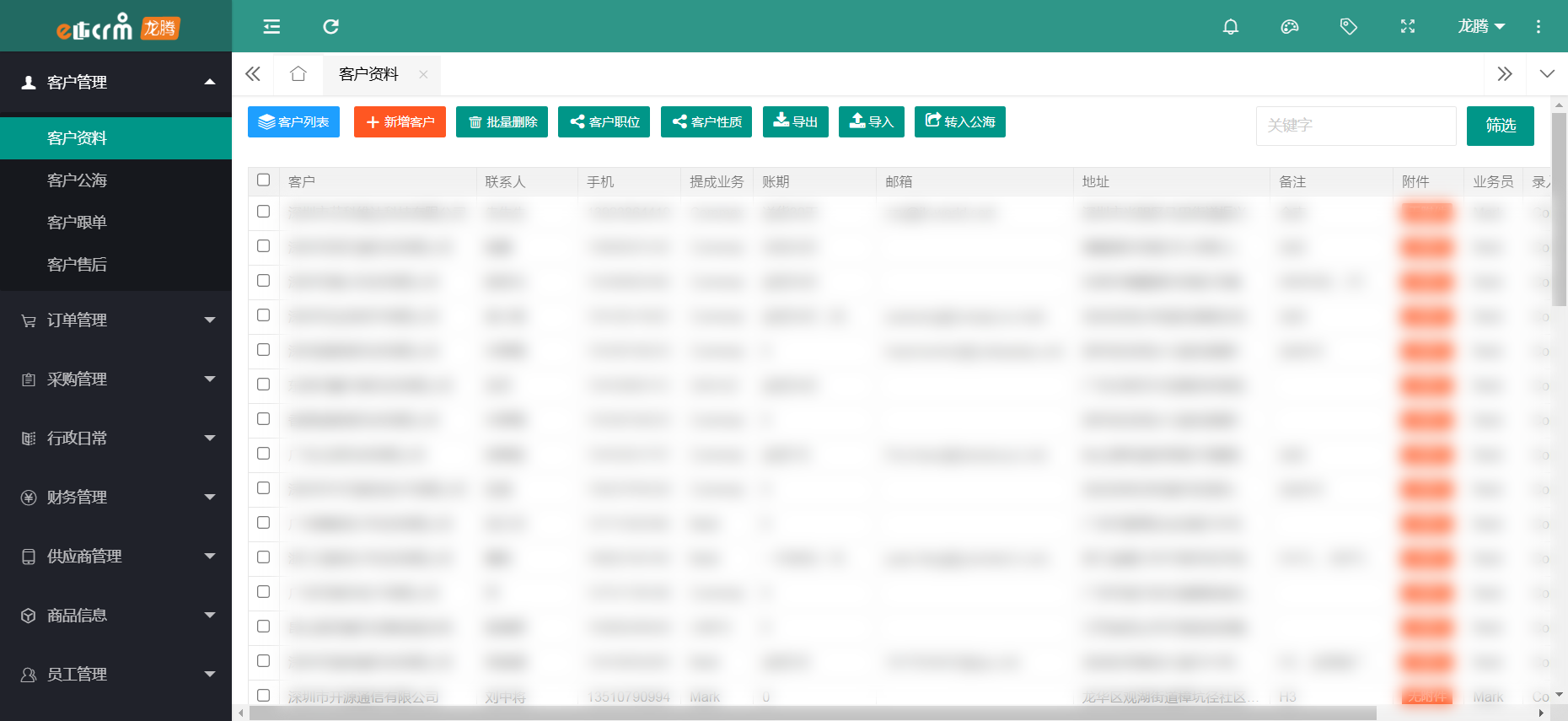Open the 龙腾 user dropdown

coord(1480,27)
